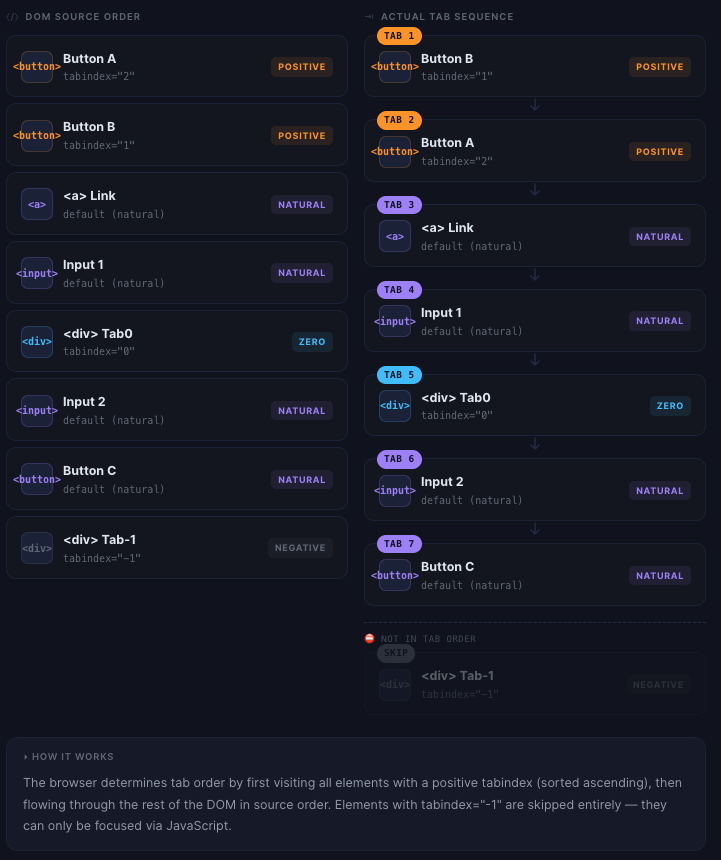The image size is (721, 860).
Task: Expand the How It Works disclosure triangle
Action: tap(26, 757)
